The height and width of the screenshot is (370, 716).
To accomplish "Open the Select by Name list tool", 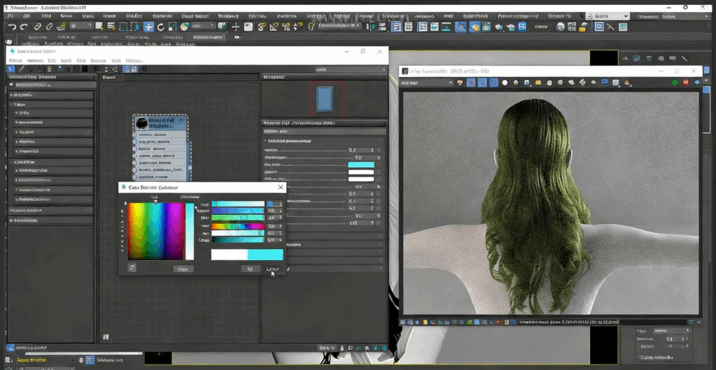I will click(x=111, y=26).
